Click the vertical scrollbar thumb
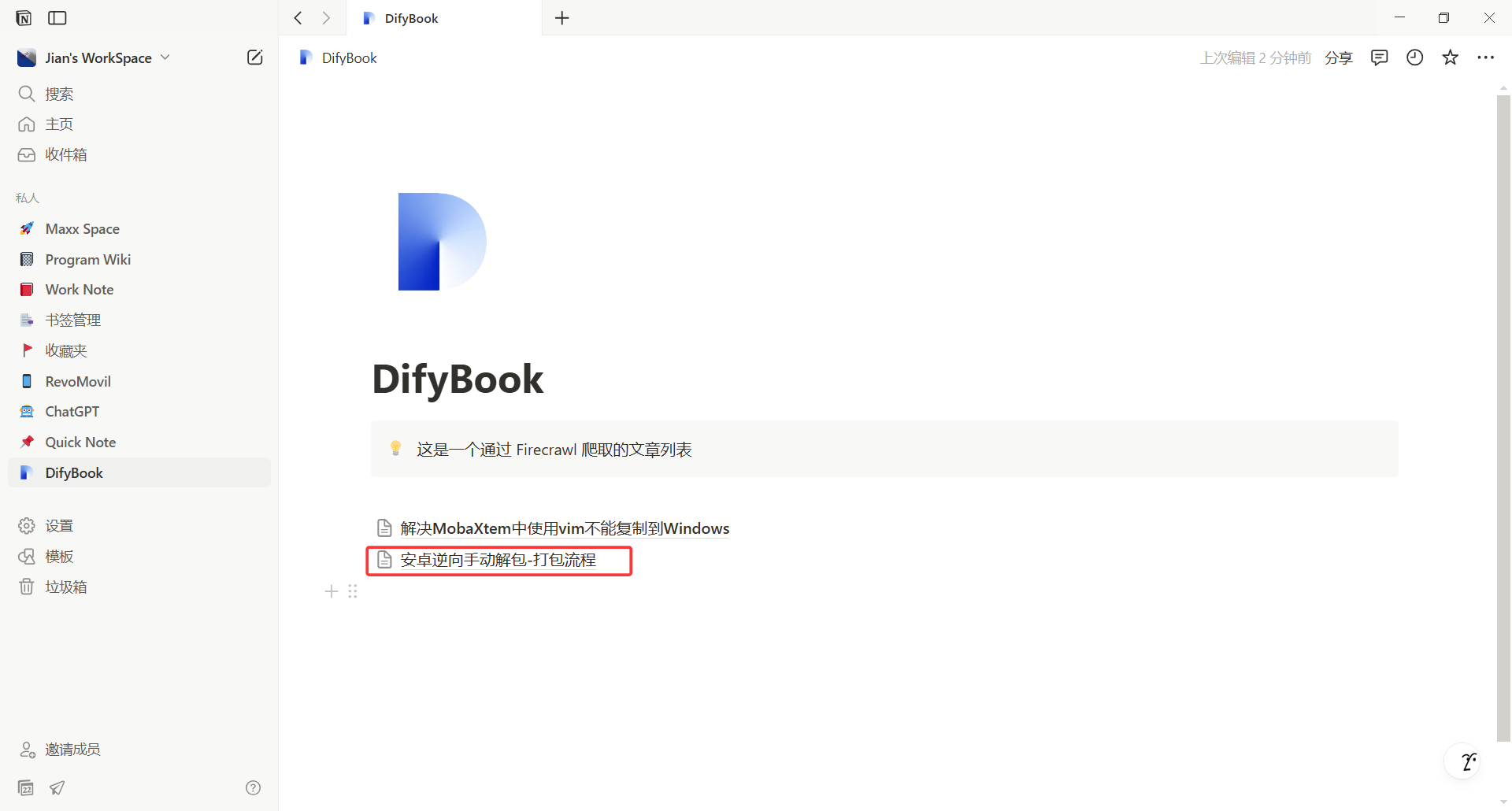1512x811 pixels. pyautogui.click(x=1503, y=417)
